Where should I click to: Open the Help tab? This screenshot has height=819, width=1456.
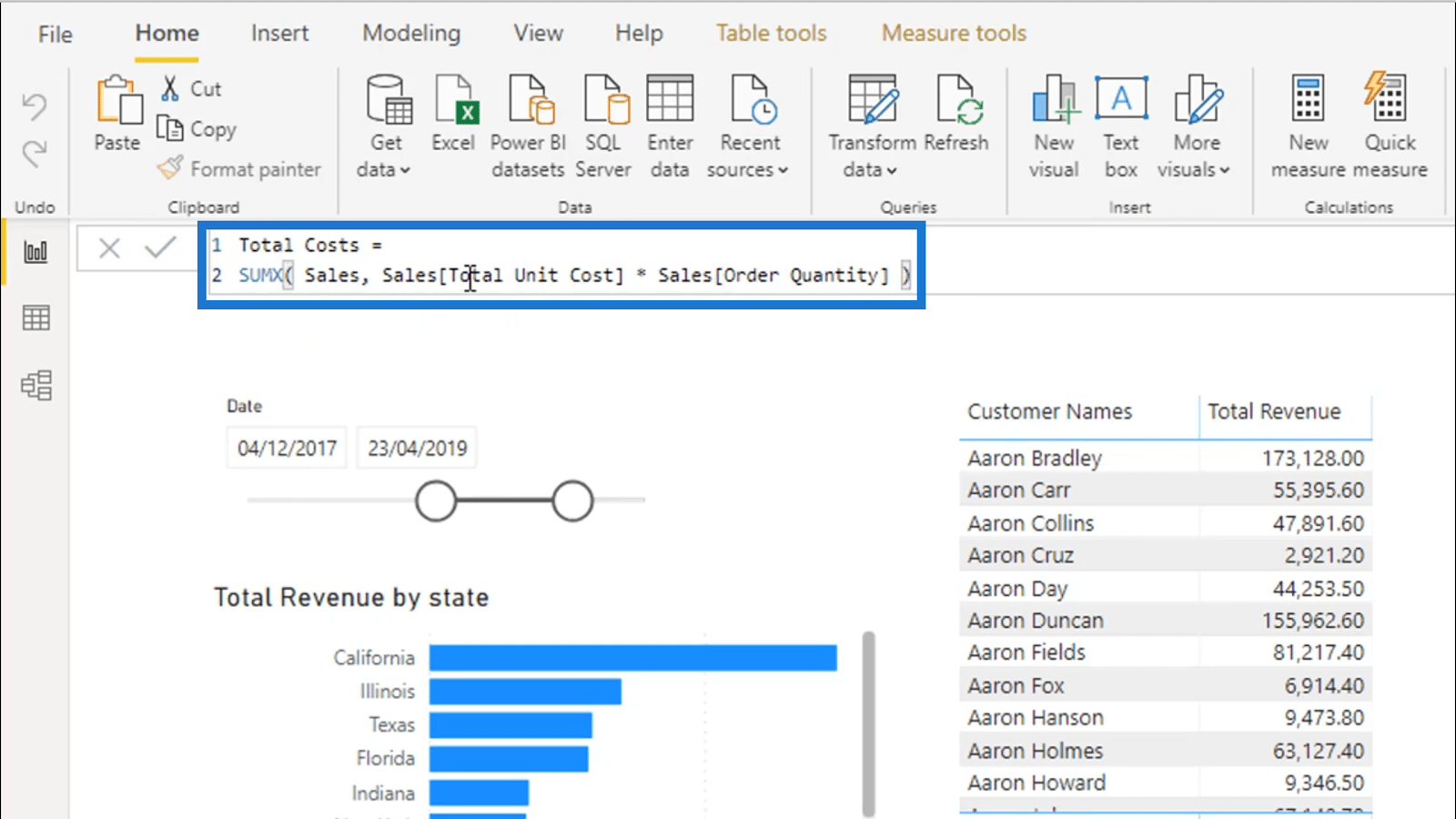point(639,34)
